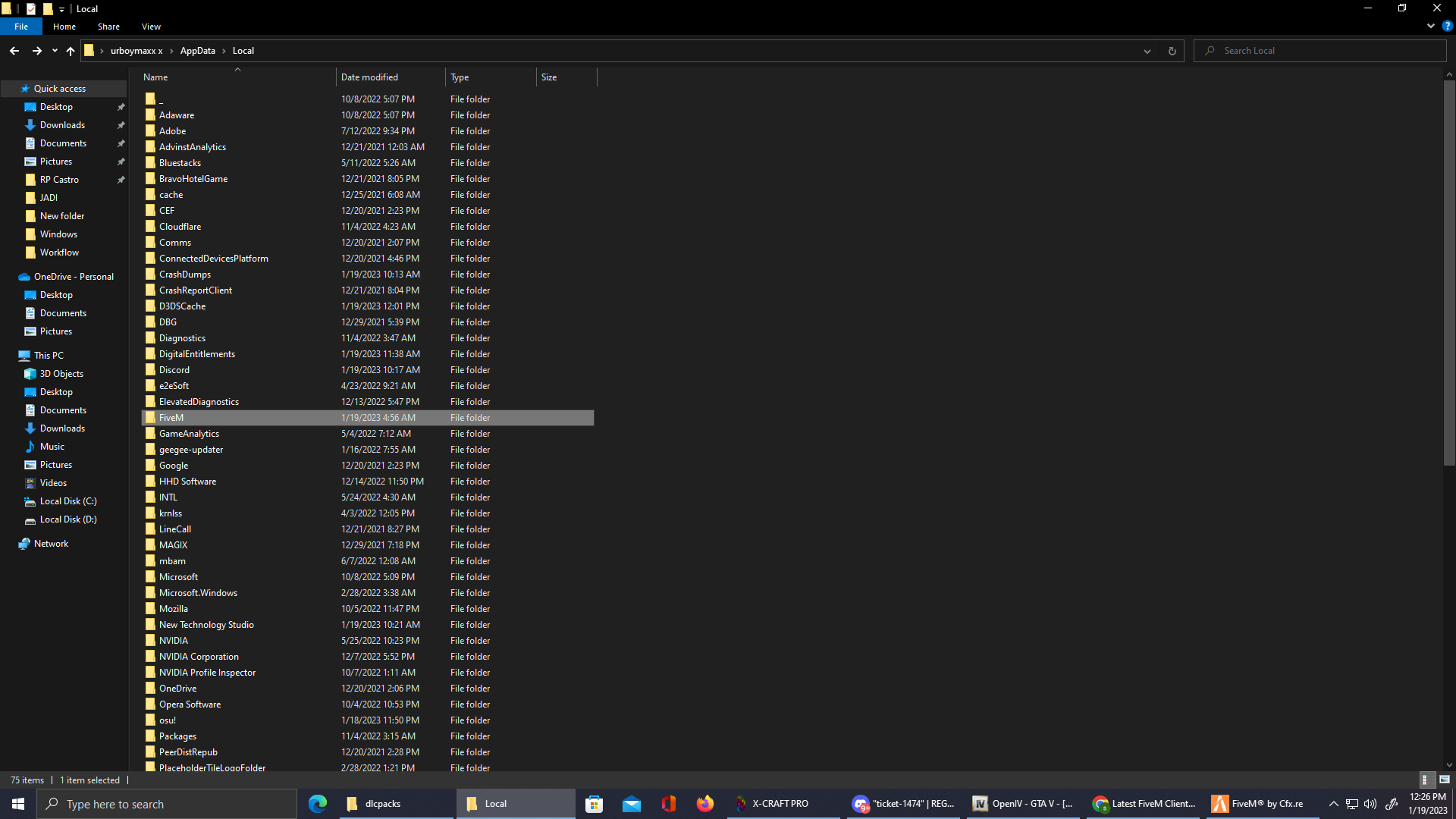Open the Mail app from the taskbar
1456x819 pixels.
coord(632,804)
